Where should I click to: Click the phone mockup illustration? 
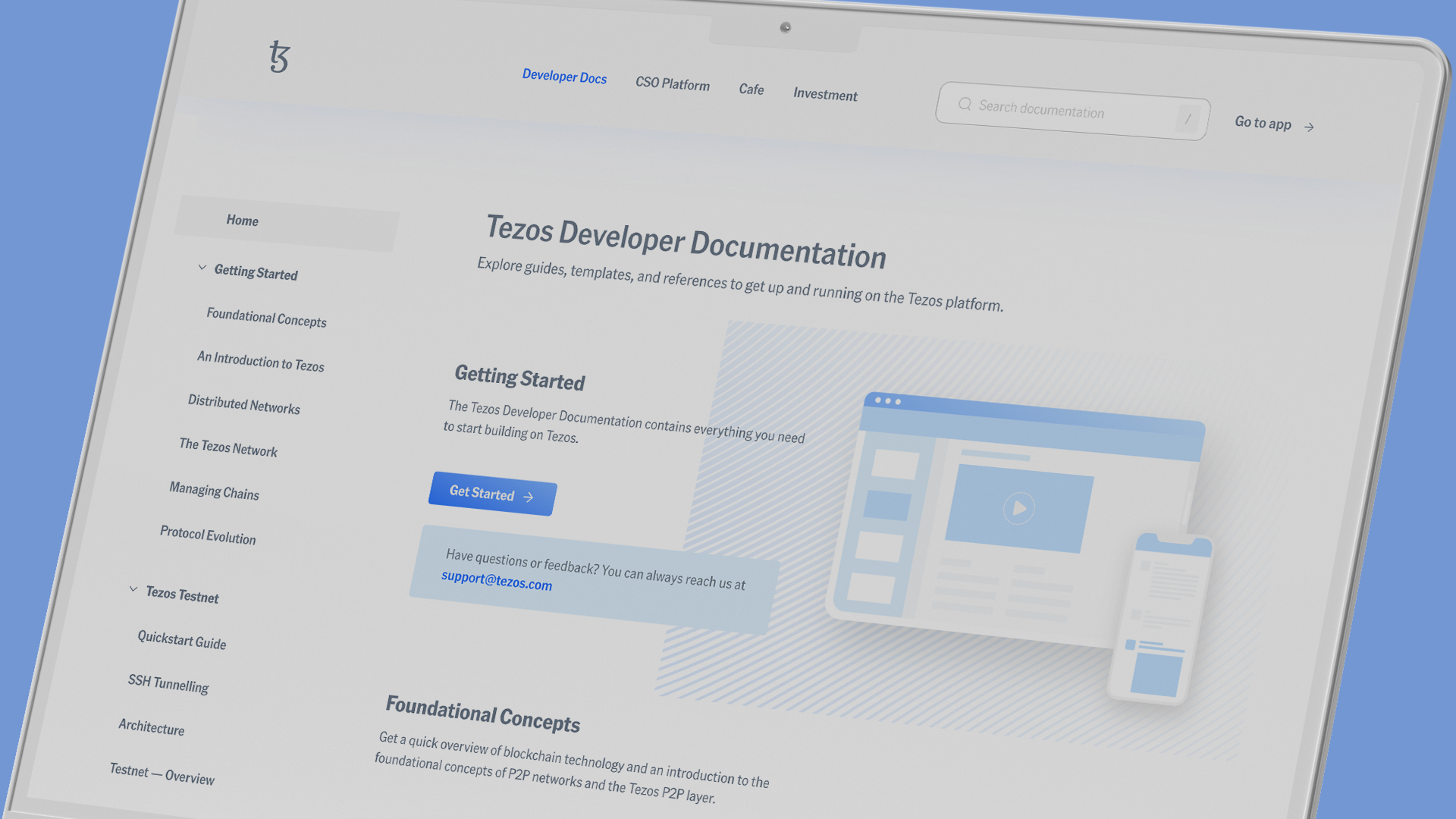pyautogui.click(x=1160, y=618)
